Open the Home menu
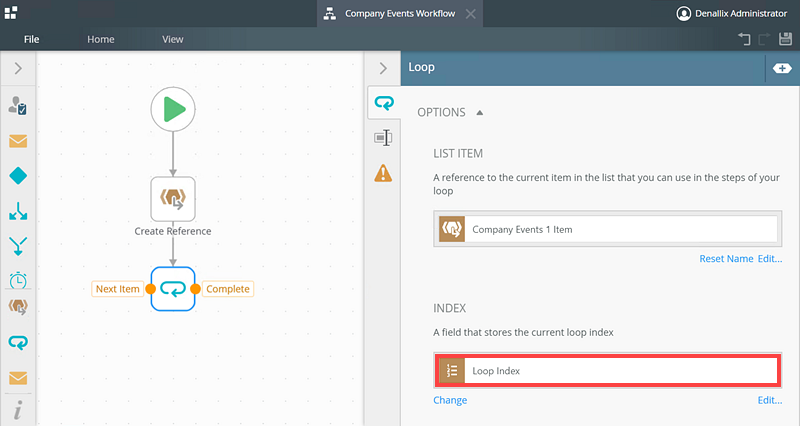This screenshot has width=800, height=426. 101,39
